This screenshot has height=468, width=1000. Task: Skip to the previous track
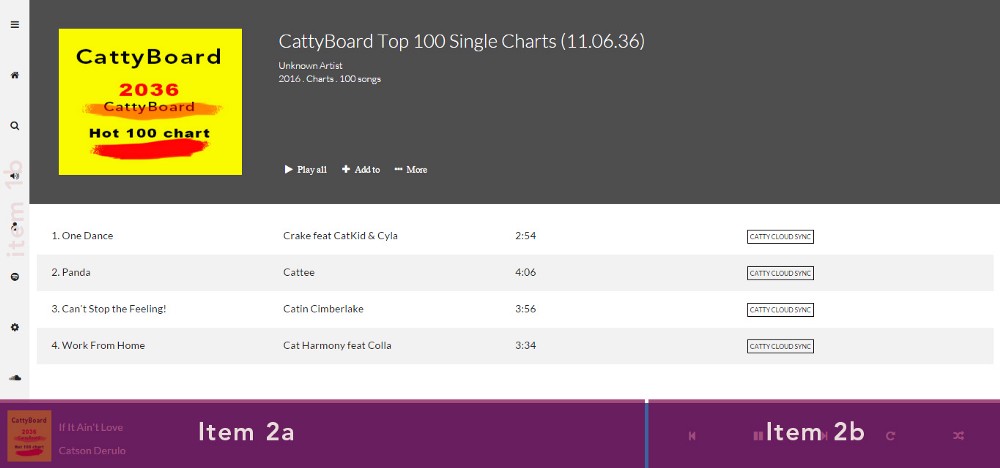click(692, 435)
